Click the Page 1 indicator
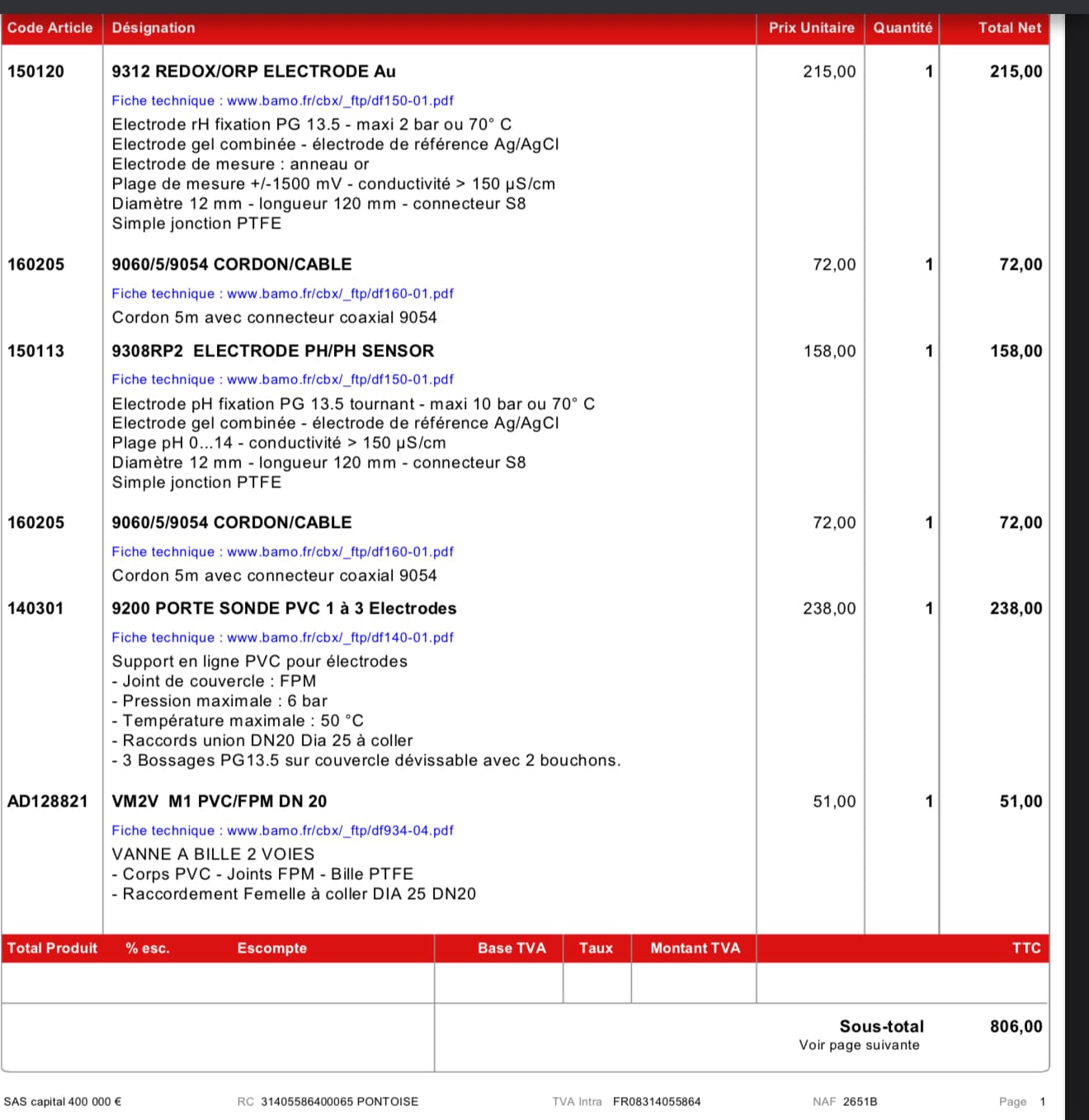 coord(1022,1102)
